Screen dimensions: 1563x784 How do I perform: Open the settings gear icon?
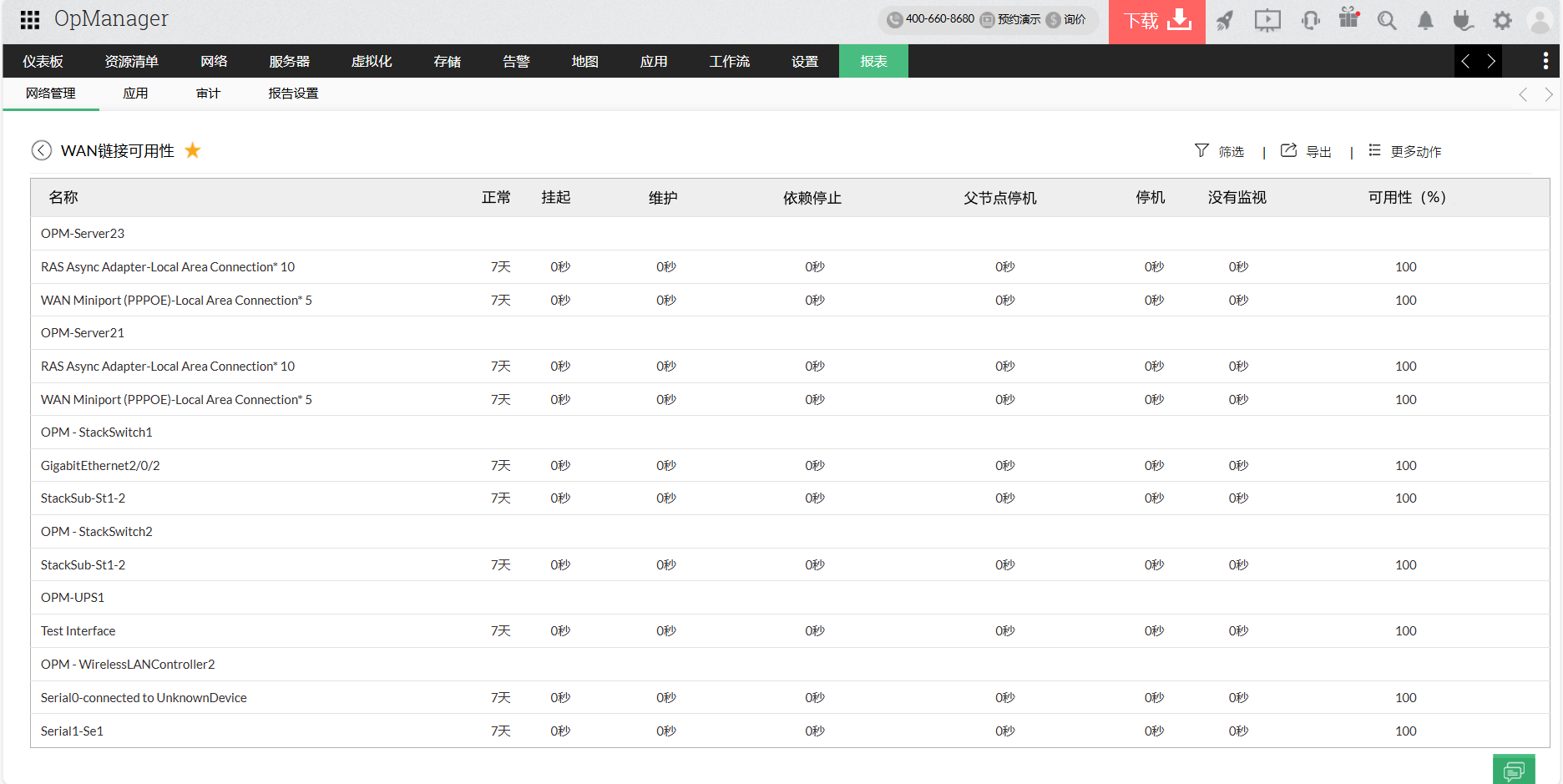1502,20
